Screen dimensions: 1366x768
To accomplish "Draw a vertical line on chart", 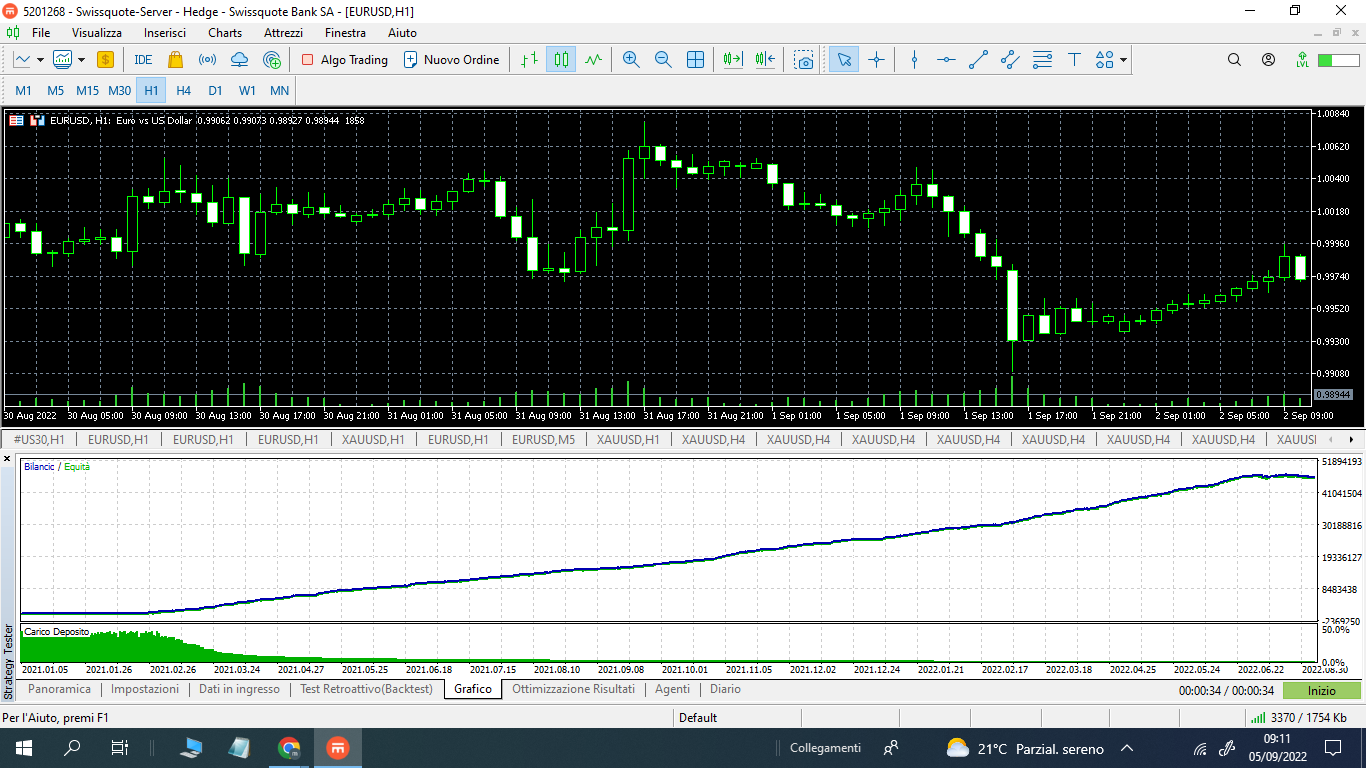I will pos(914,60).
